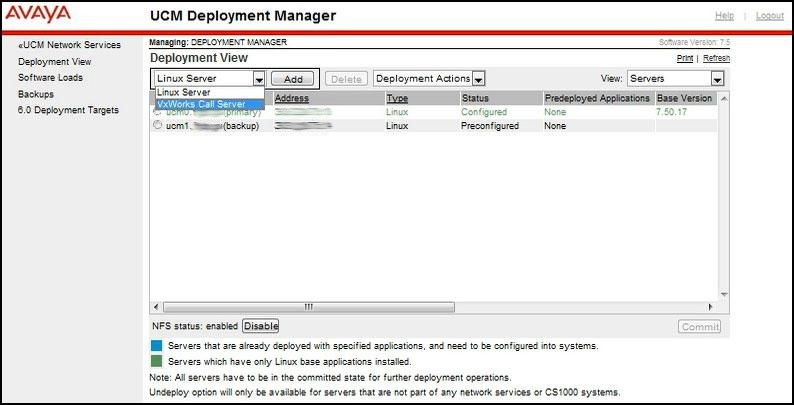
Task: Sort table by Type column
Action: click(x=397, y=99)
